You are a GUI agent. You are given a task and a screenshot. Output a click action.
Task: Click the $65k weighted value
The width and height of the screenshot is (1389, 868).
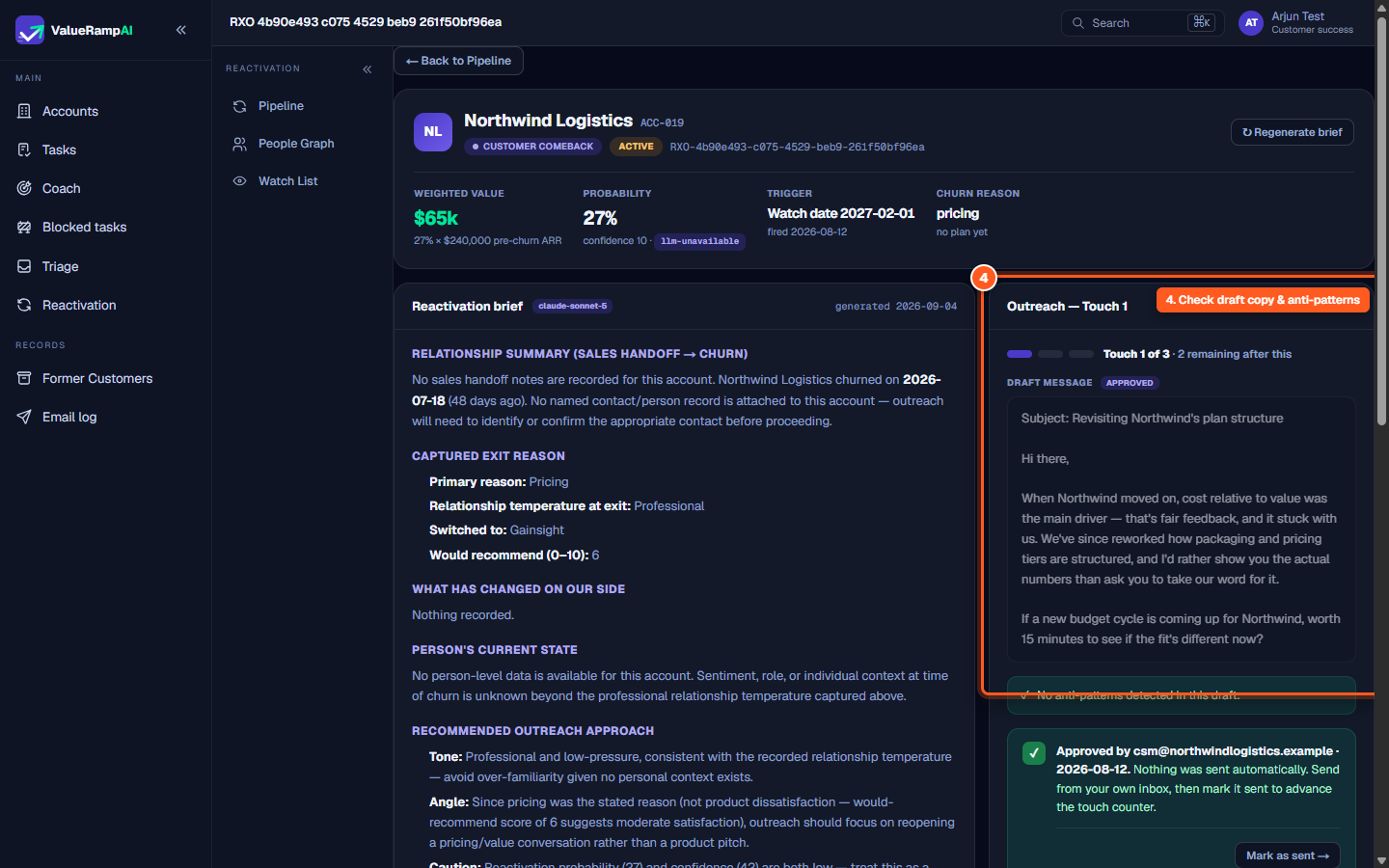pos(436,218)
